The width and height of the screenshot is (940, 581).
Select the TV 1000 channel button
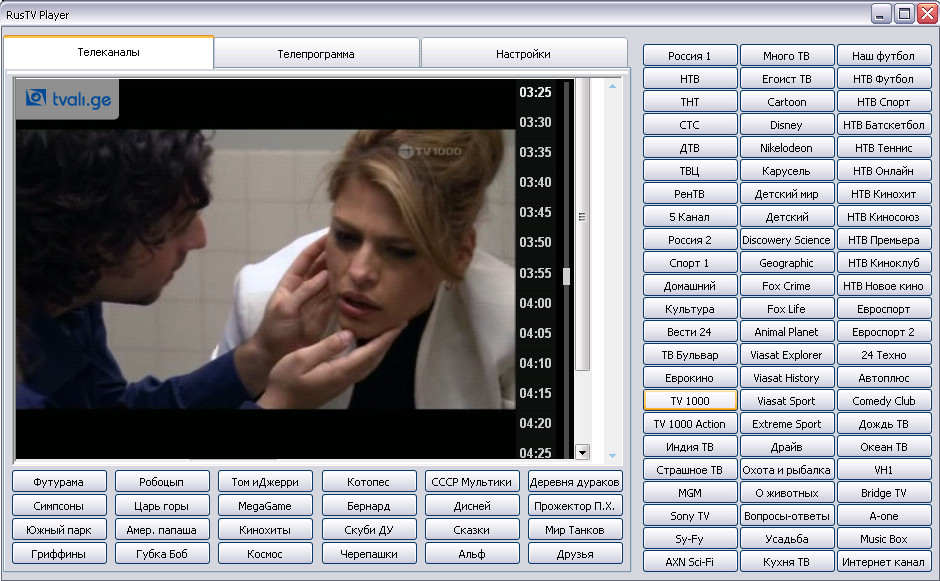click(690, 401)
